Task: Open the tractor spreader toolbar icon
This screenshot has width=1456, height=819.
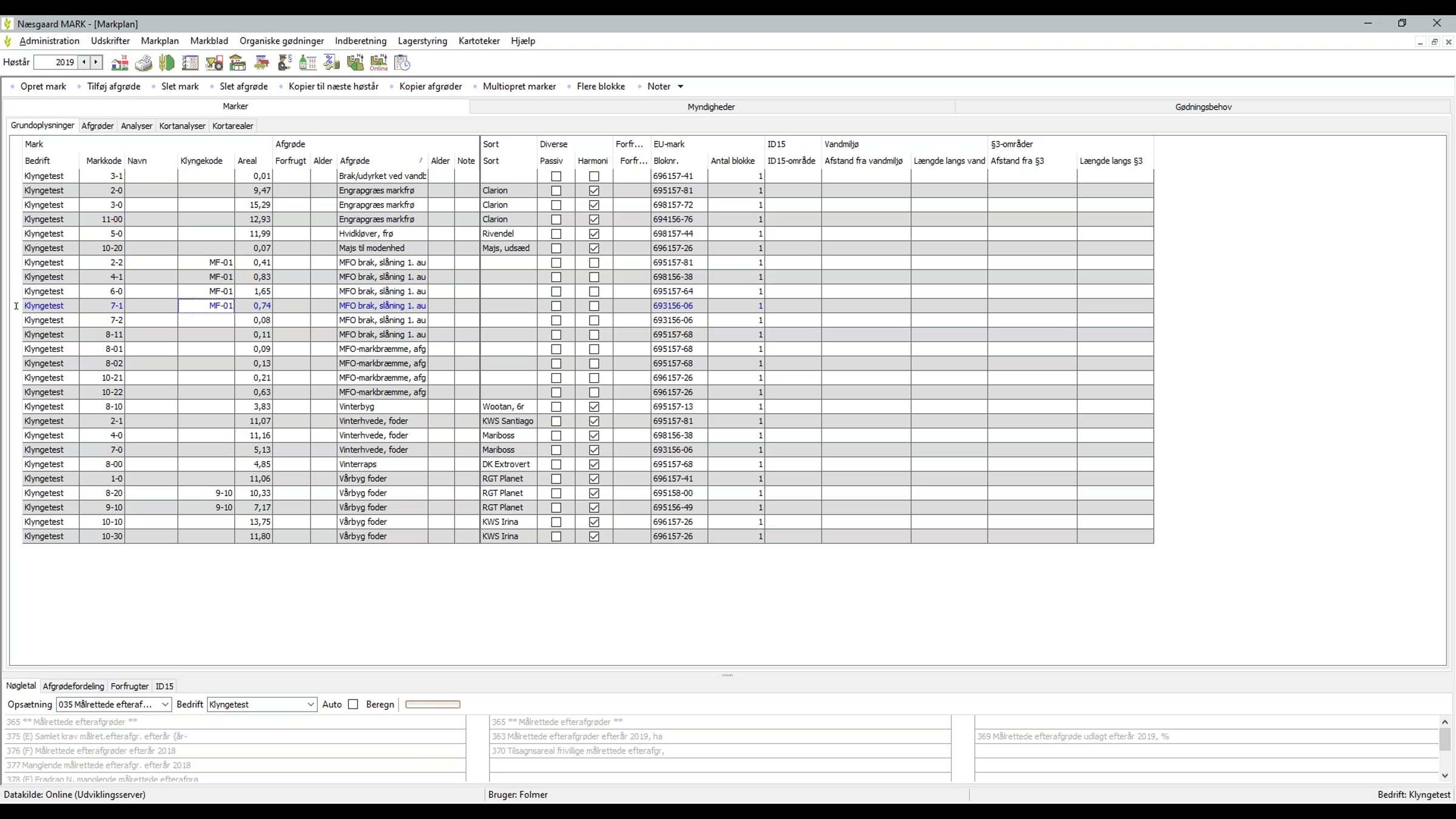Action: tap(214, 62)
